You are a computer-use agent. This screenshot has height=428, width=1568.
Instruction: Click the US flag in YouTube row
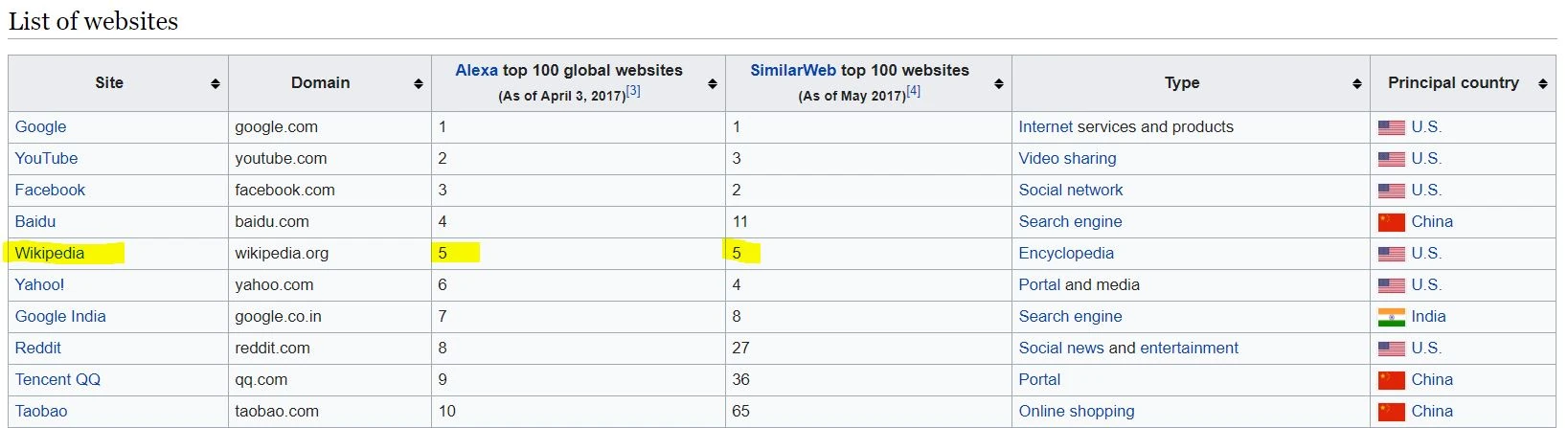point(1391,159)
